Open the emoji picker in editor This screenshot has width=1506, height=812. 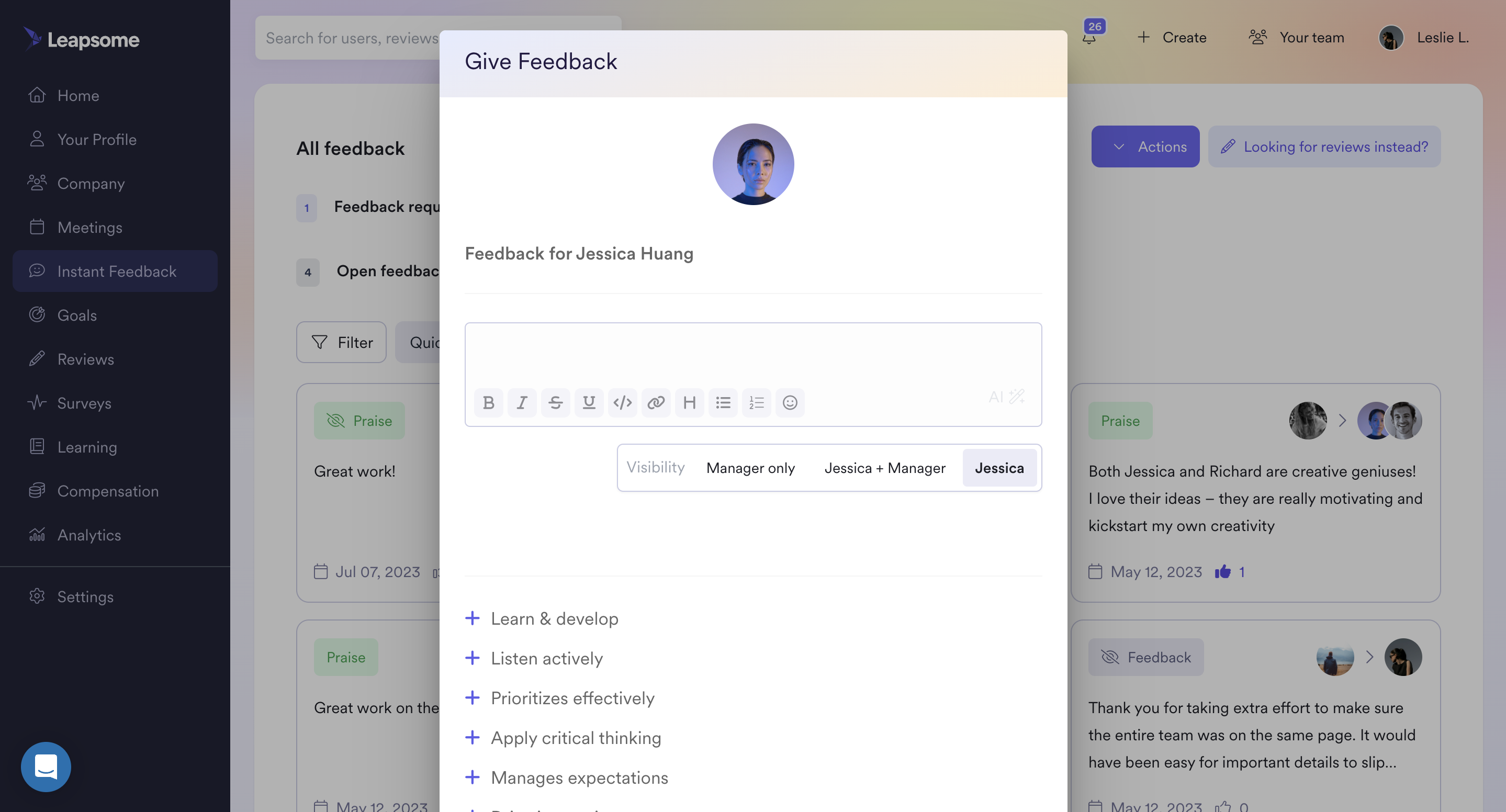[790, 402]
